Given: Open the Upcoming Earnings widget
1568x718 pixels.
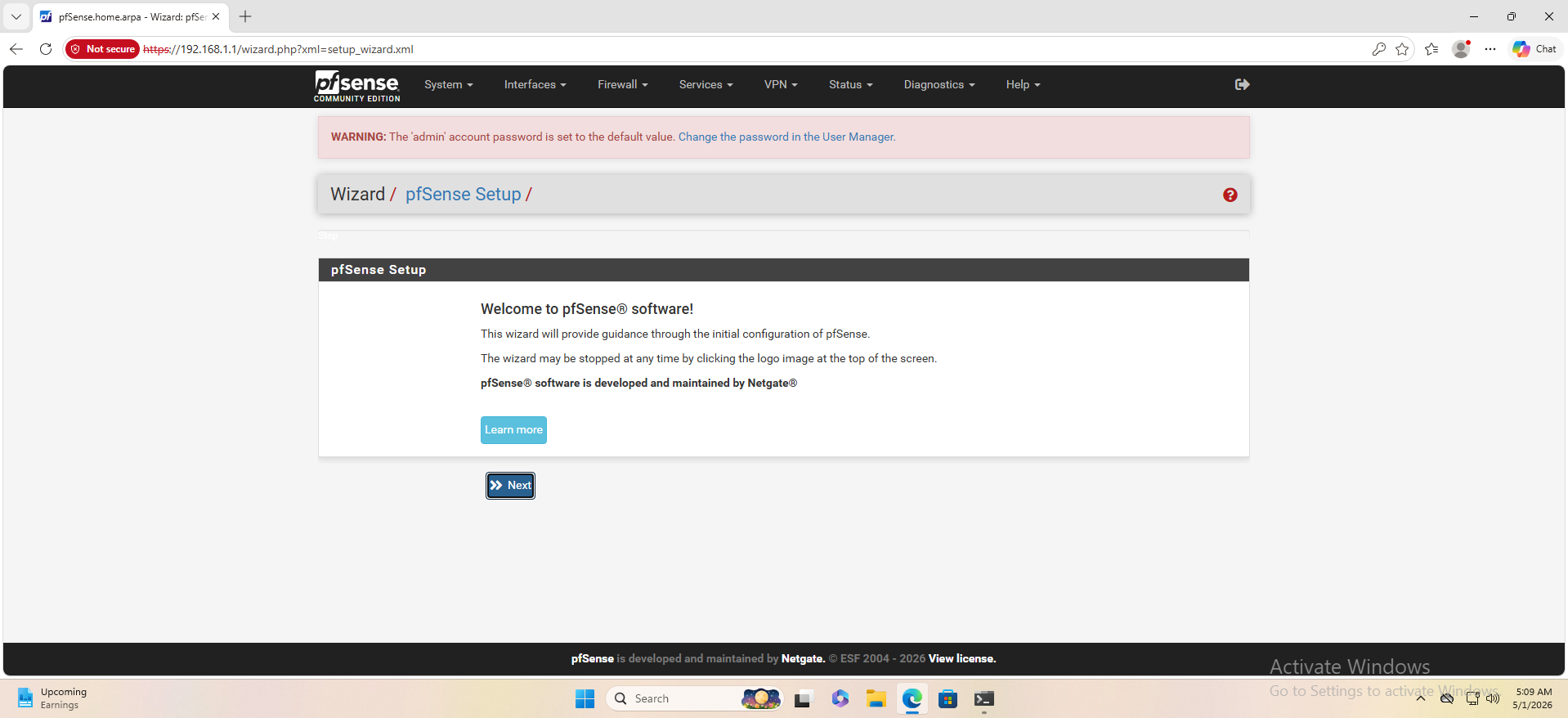Looking at the screenshot, I should (52, 698).
